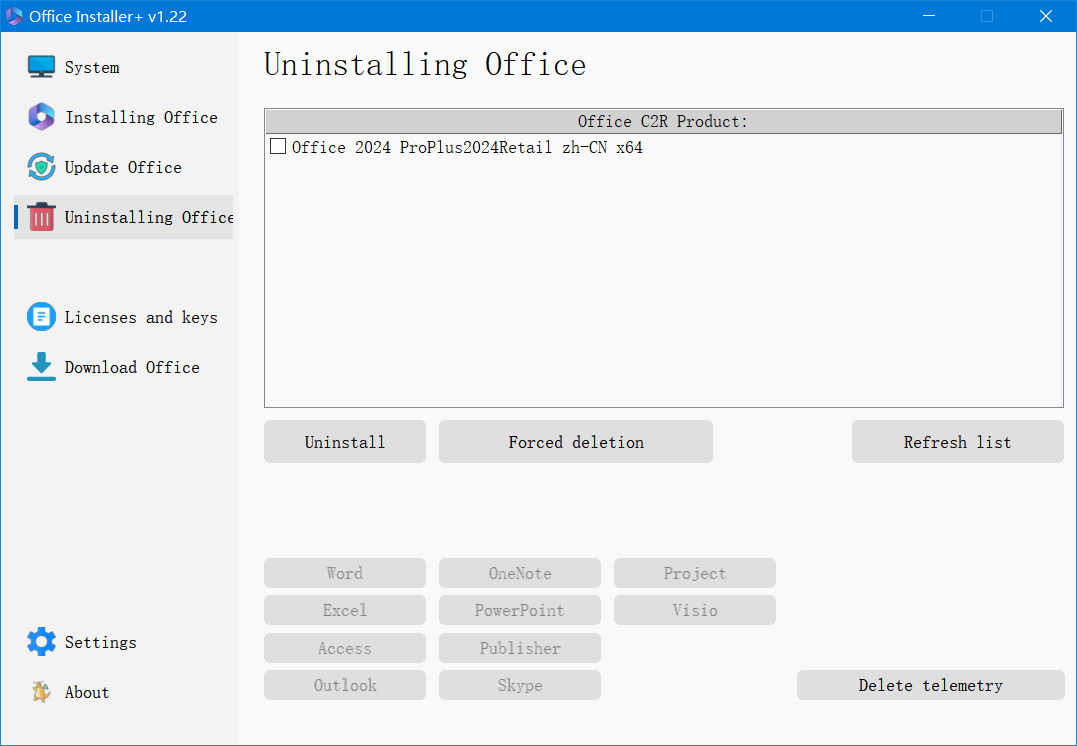Click the Refresh list button

pos(957,442)
